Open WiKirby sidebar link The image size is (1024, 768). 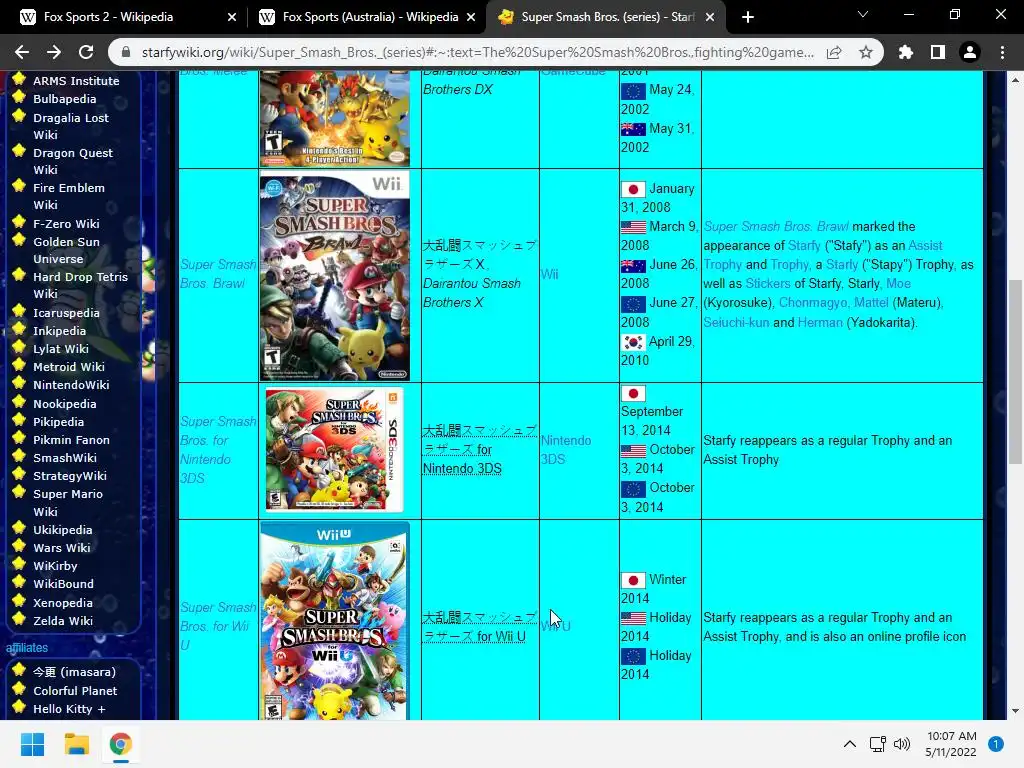(x=55, y=566)
